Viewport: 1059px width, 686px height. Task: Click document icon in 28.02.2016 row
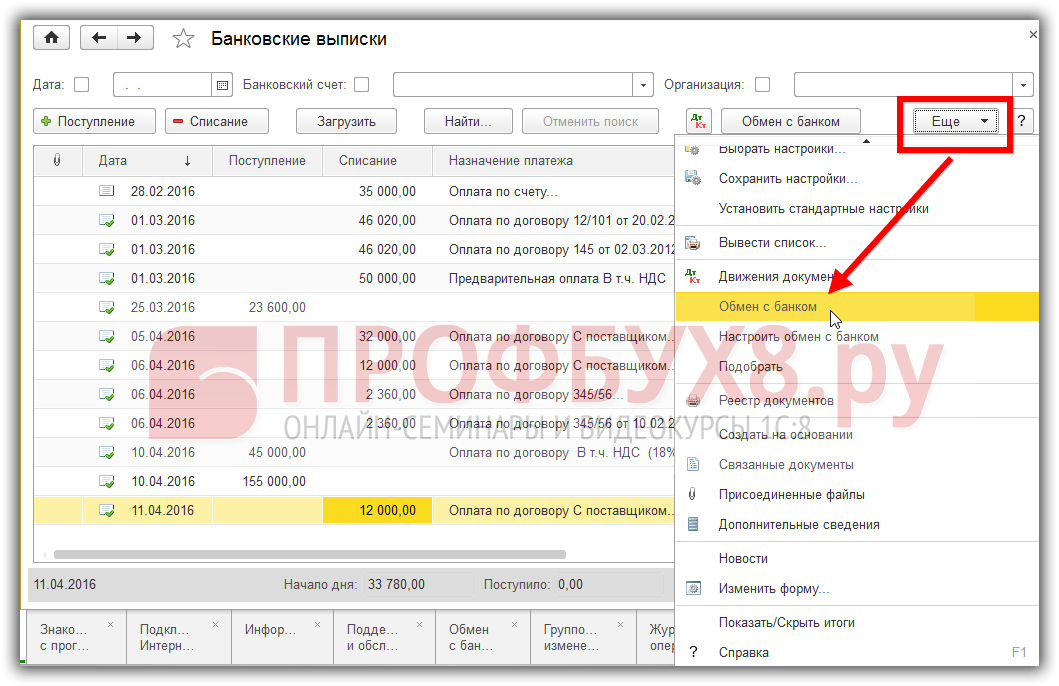tap(107, 191)
